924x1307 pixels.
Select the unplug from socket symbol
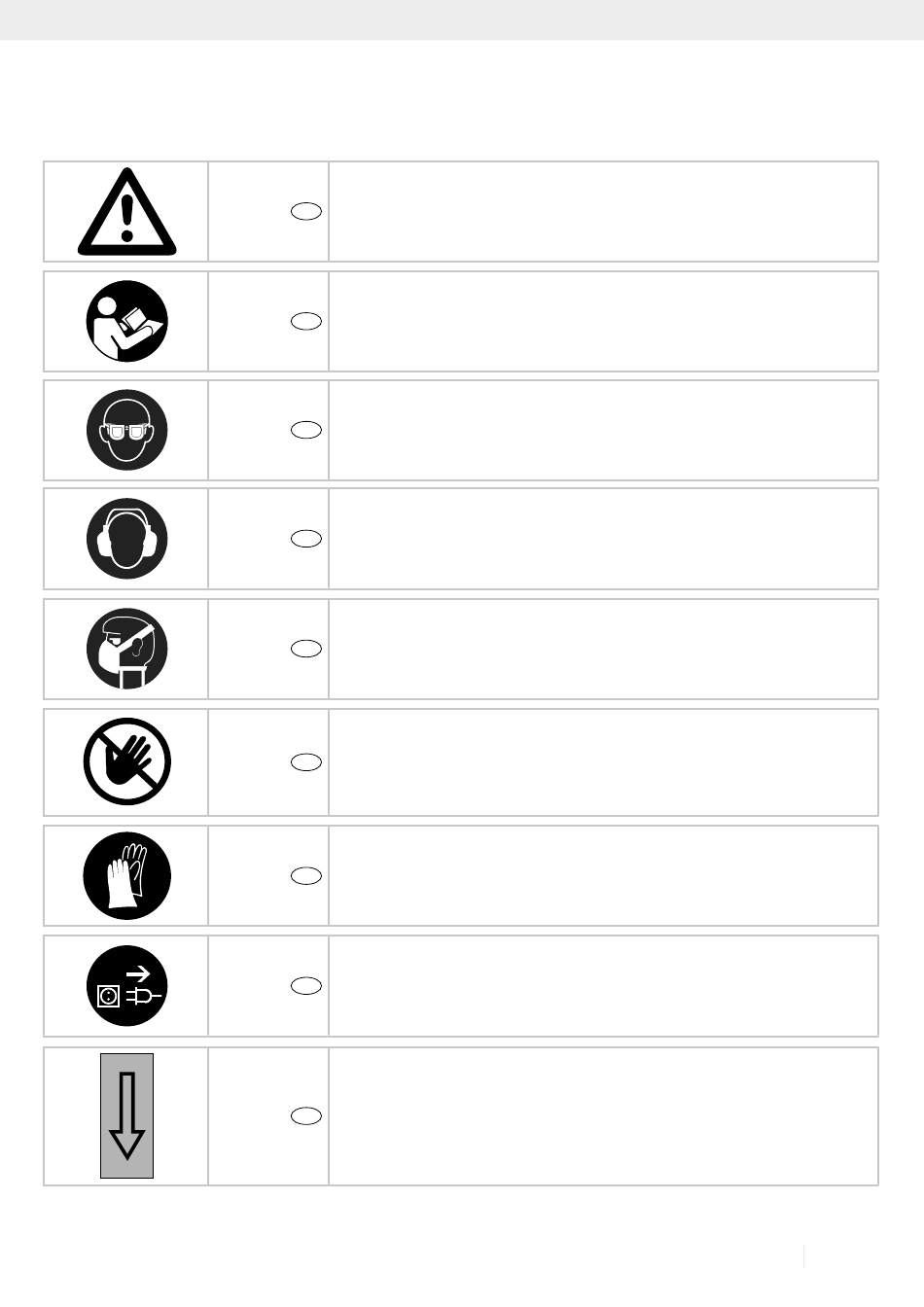pos(127,985)
